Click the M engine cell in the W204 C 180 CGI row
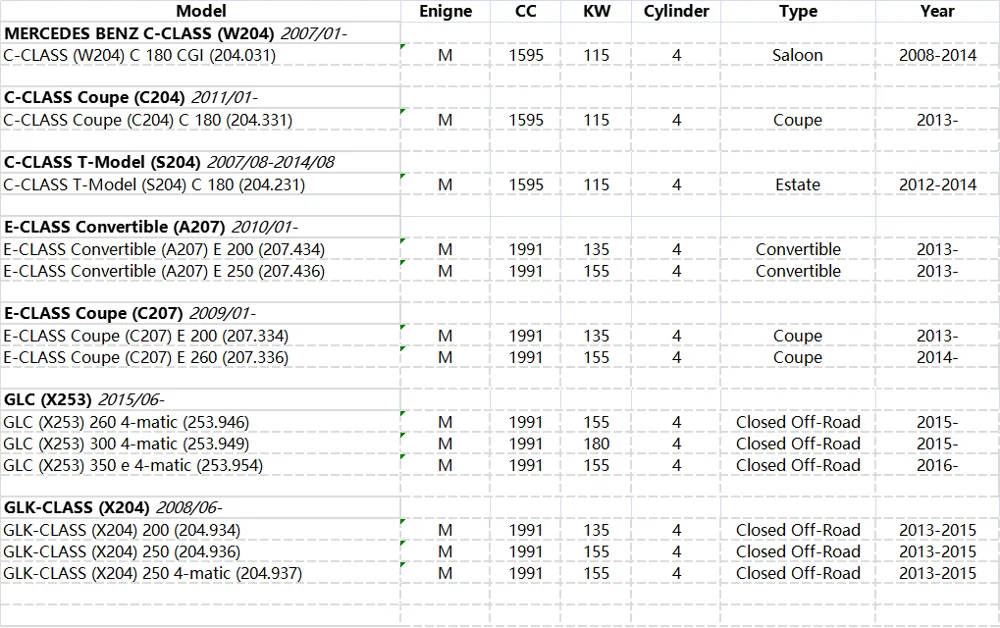Screen dimensions: 1000x628 tap(445, 55)
